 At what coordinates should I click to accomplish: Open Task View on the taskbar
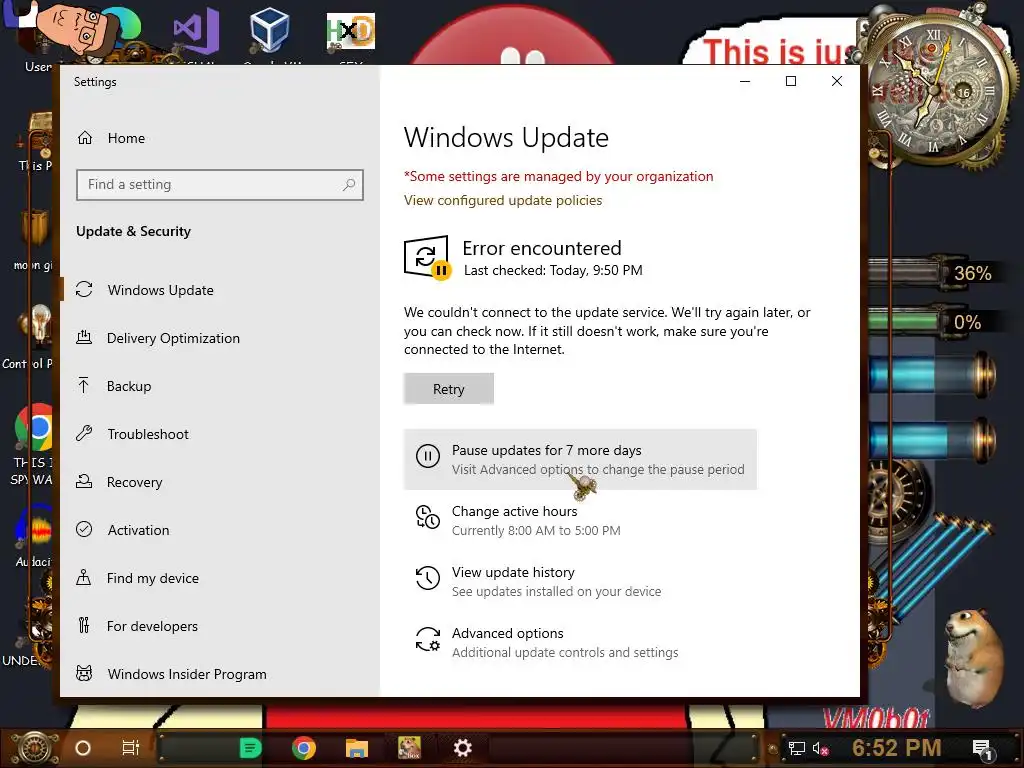(131, 748)
